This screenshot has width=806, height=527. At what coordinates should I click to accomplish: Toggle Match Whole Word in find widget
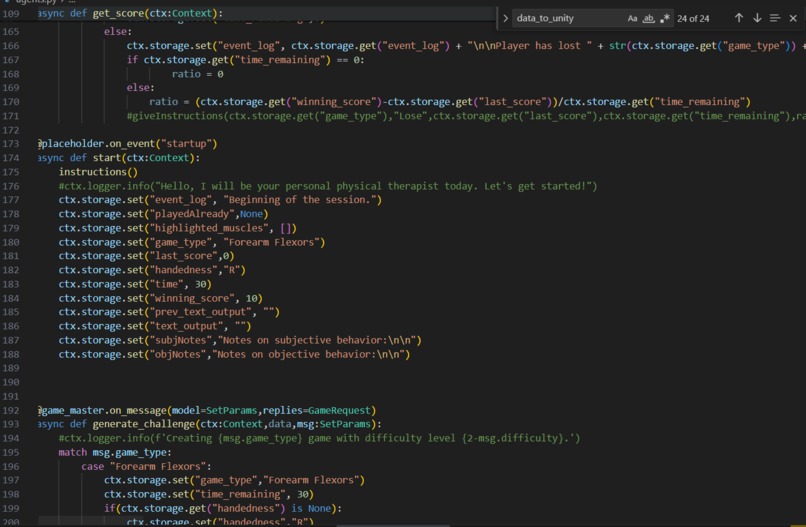[x=649, y=19]
